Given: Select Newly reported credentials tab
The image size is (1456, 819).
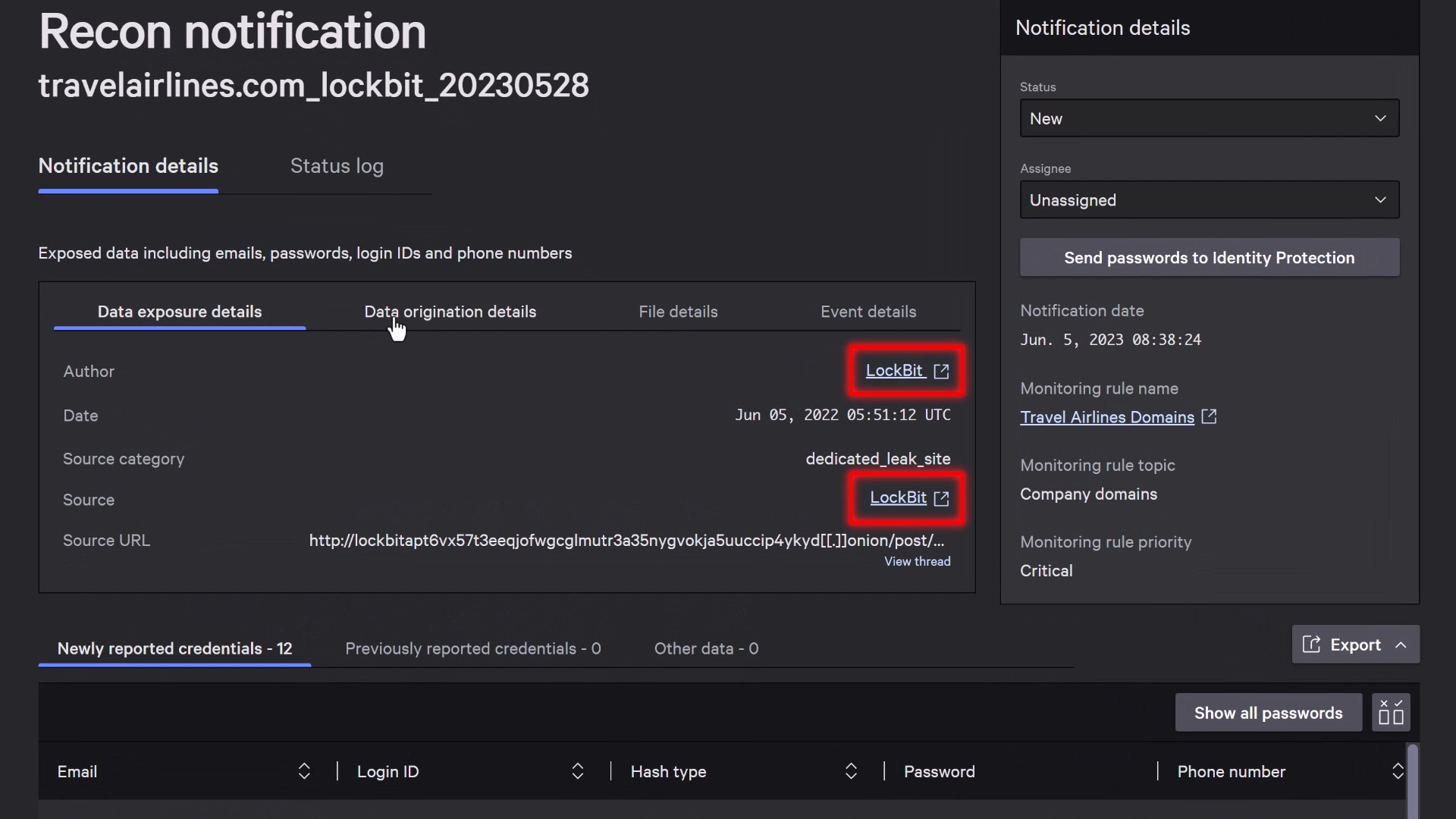Looking at the screenshot, I should (x=174, y=648).
